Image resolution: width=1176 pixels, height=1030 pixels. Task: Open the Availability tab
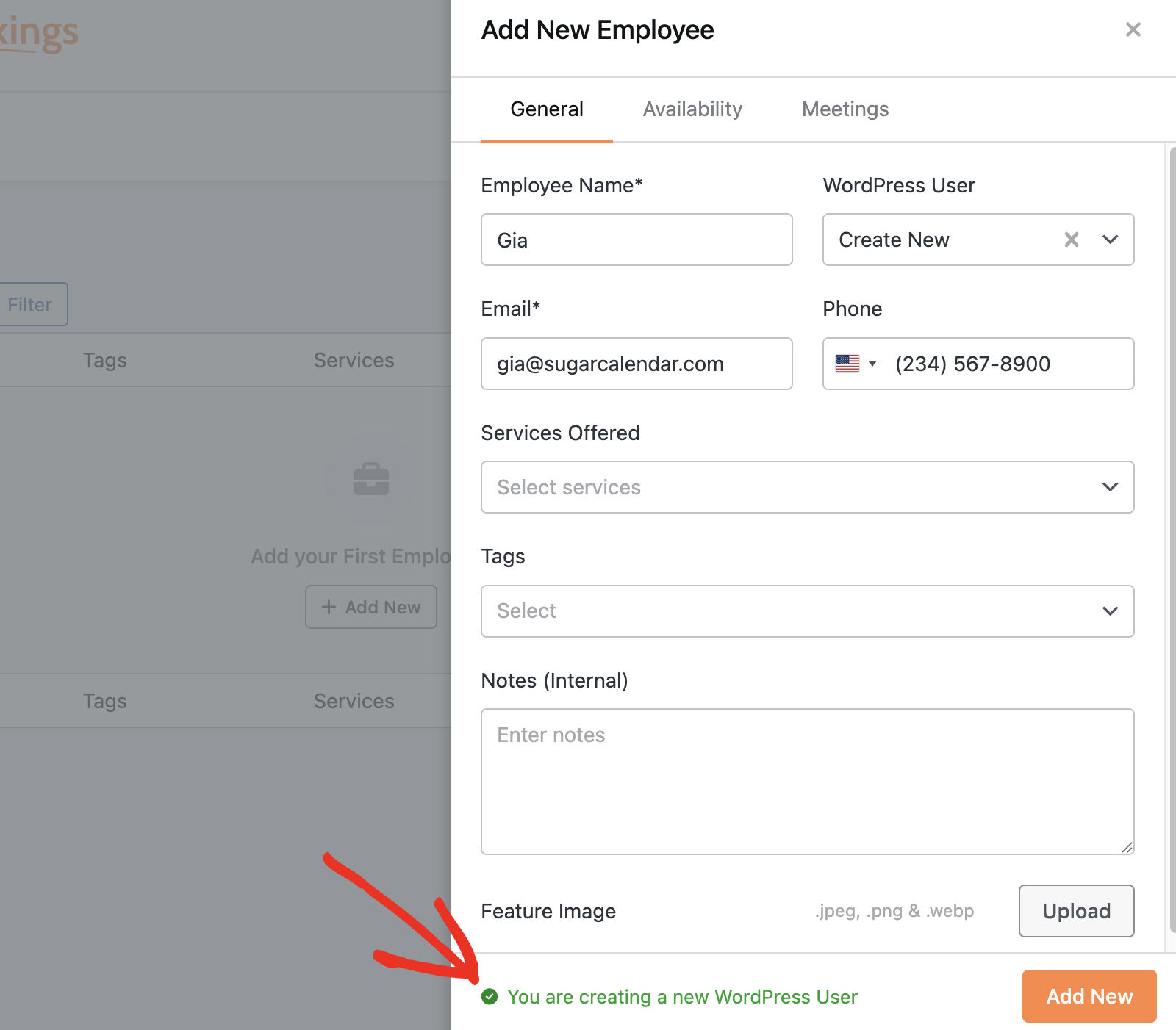(x=692, y=109)
